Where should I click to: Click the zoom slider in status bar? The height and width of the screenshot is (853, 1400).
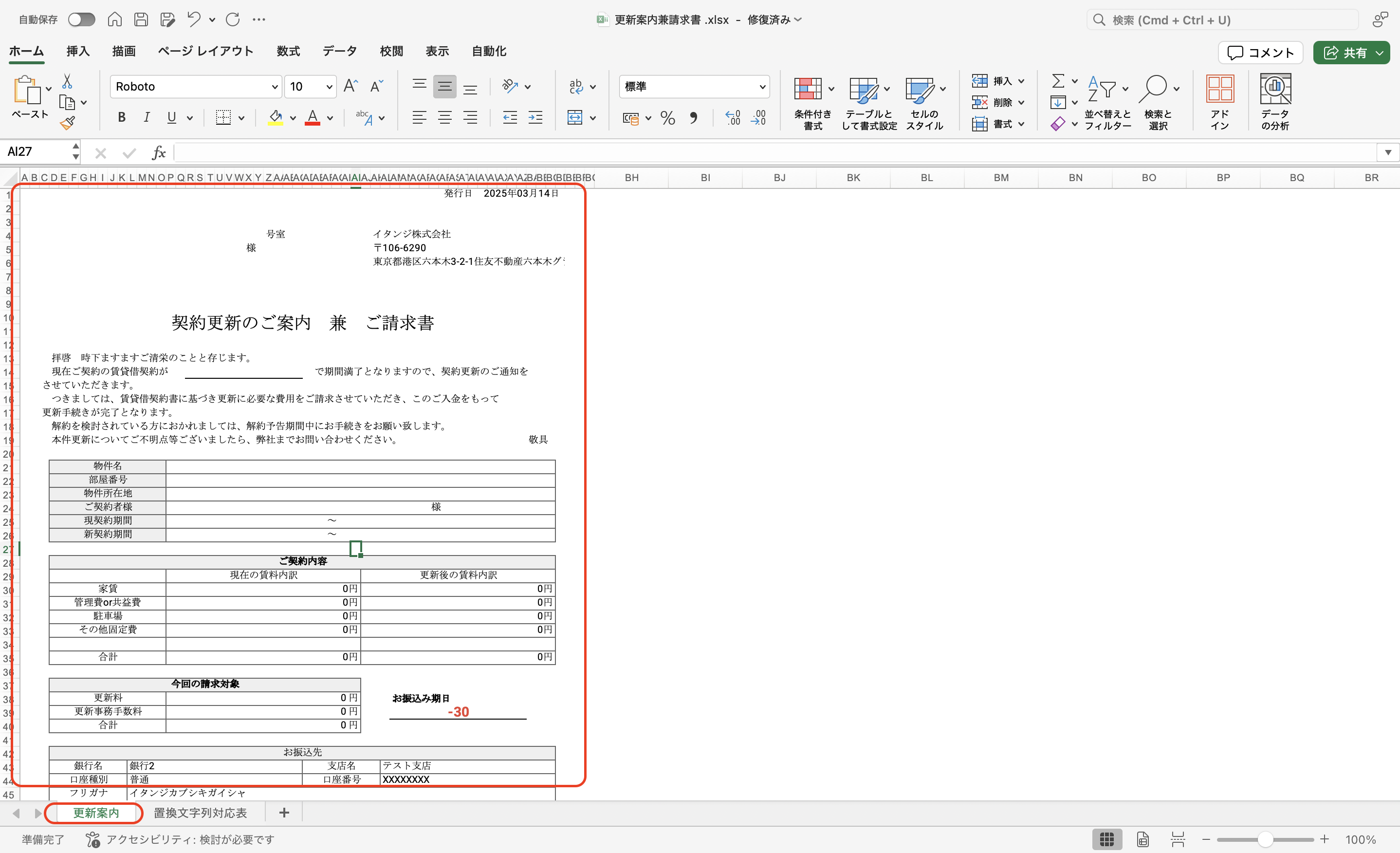(x=1265, y=839)
